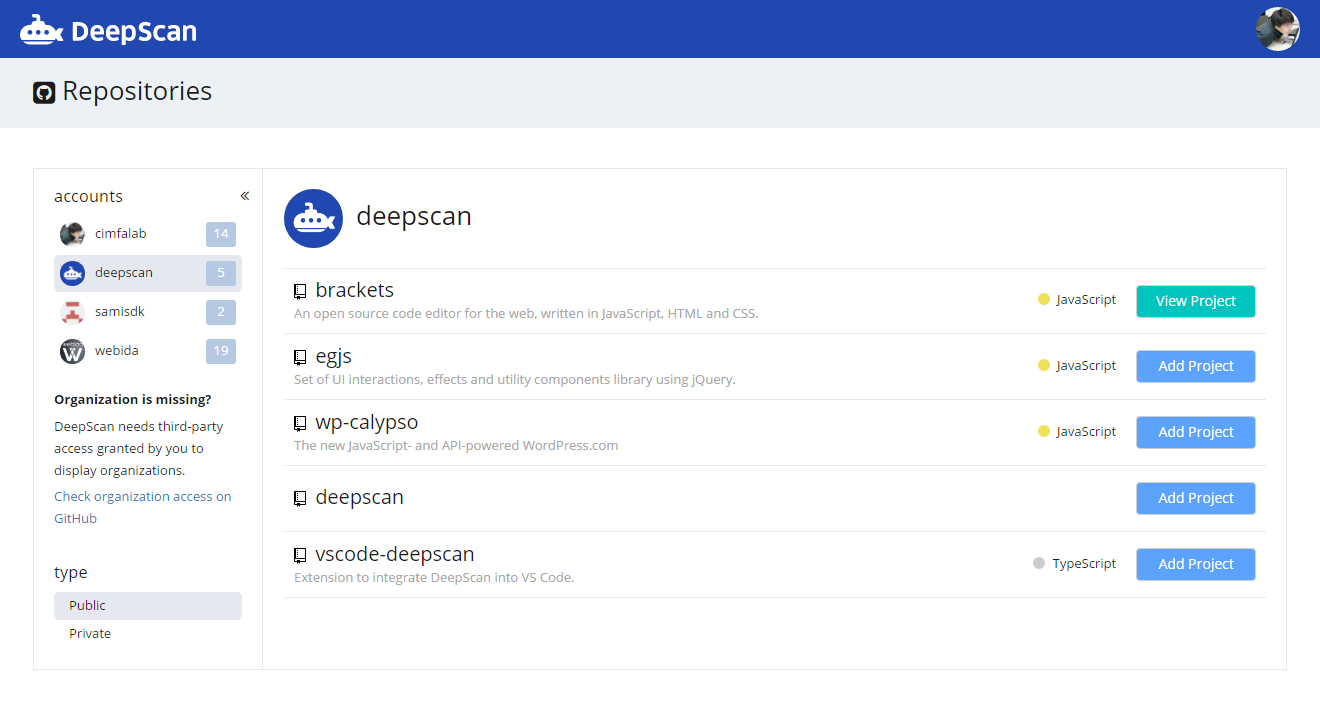Click the repo icon next to deepscan repository
Screen dimensions: 1320x720
[300, 498]
